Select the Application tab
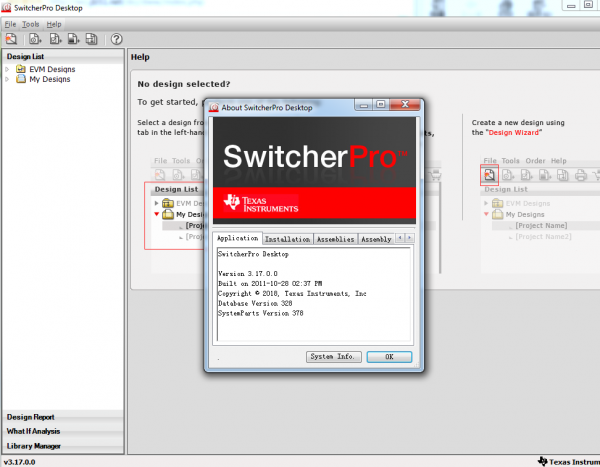Image resolution: width=600 pixels, height=467 pixels. point(238,238)
